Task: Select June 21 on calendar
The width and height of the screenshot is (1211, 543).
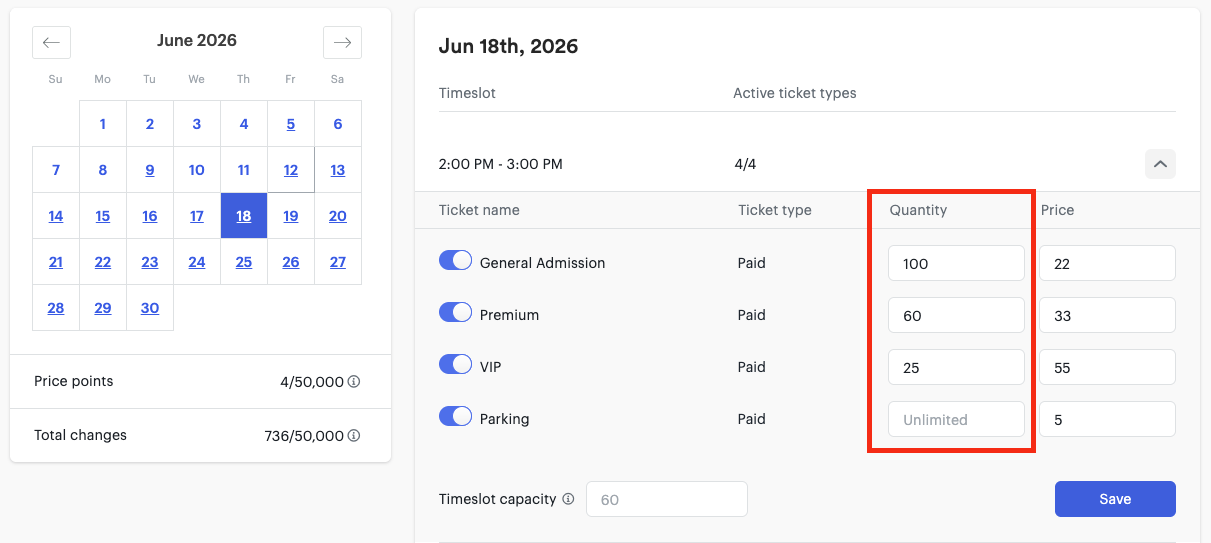Action: click(x=56, y=262)
